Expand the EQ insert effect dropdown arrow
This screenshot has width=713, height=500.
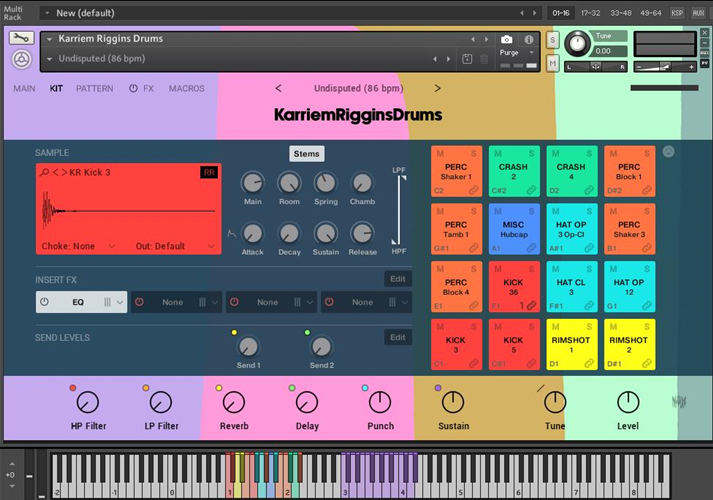tap(121, 302)
